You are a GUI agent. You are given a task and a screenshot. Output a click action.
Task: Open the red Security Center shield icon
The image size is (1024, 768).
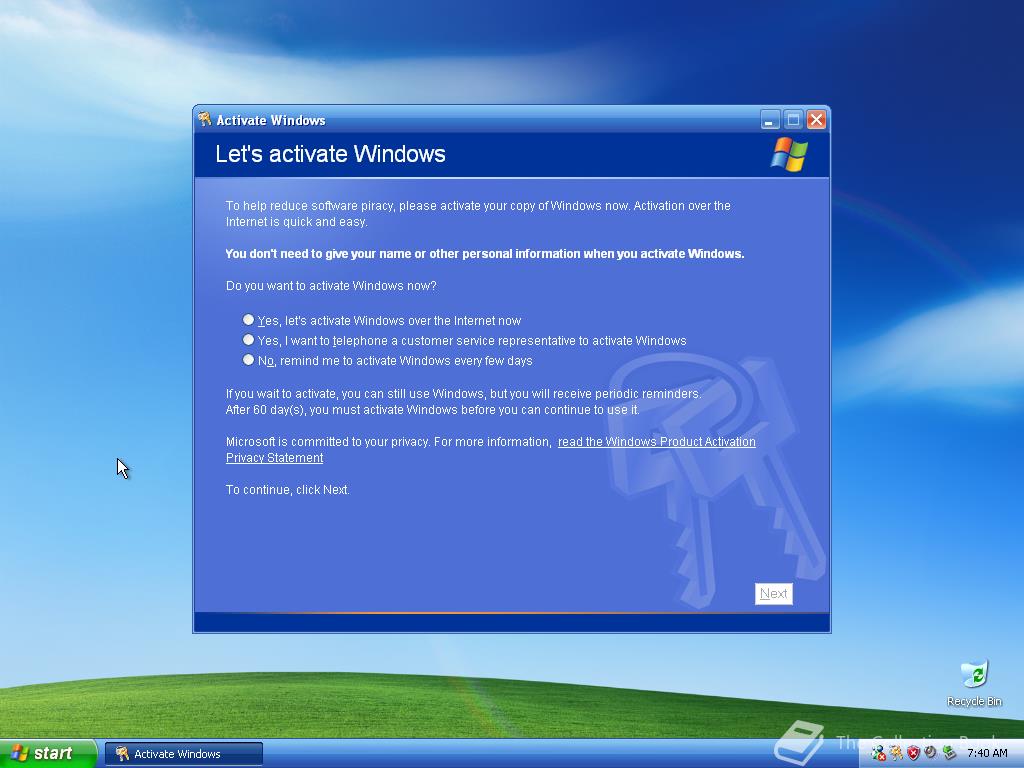tap(913, 753)
